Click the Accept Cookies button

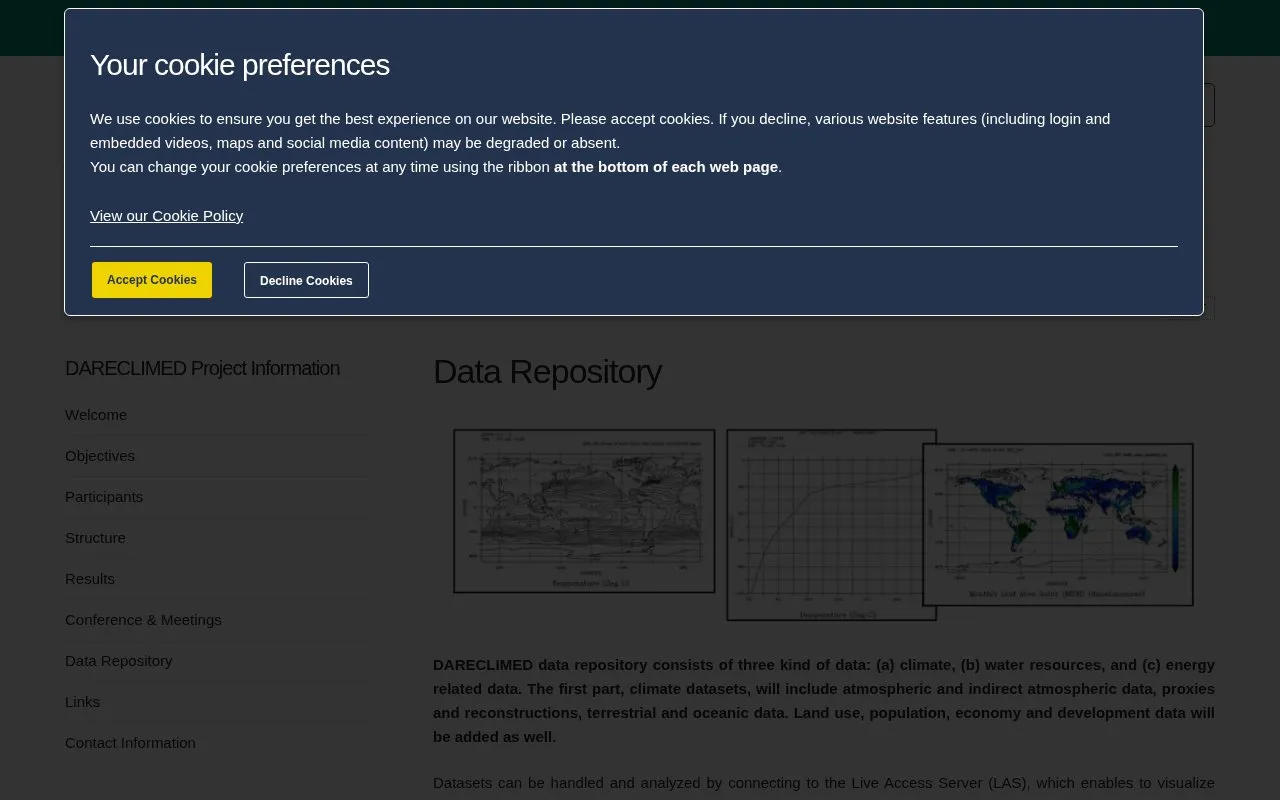[152, 280]
